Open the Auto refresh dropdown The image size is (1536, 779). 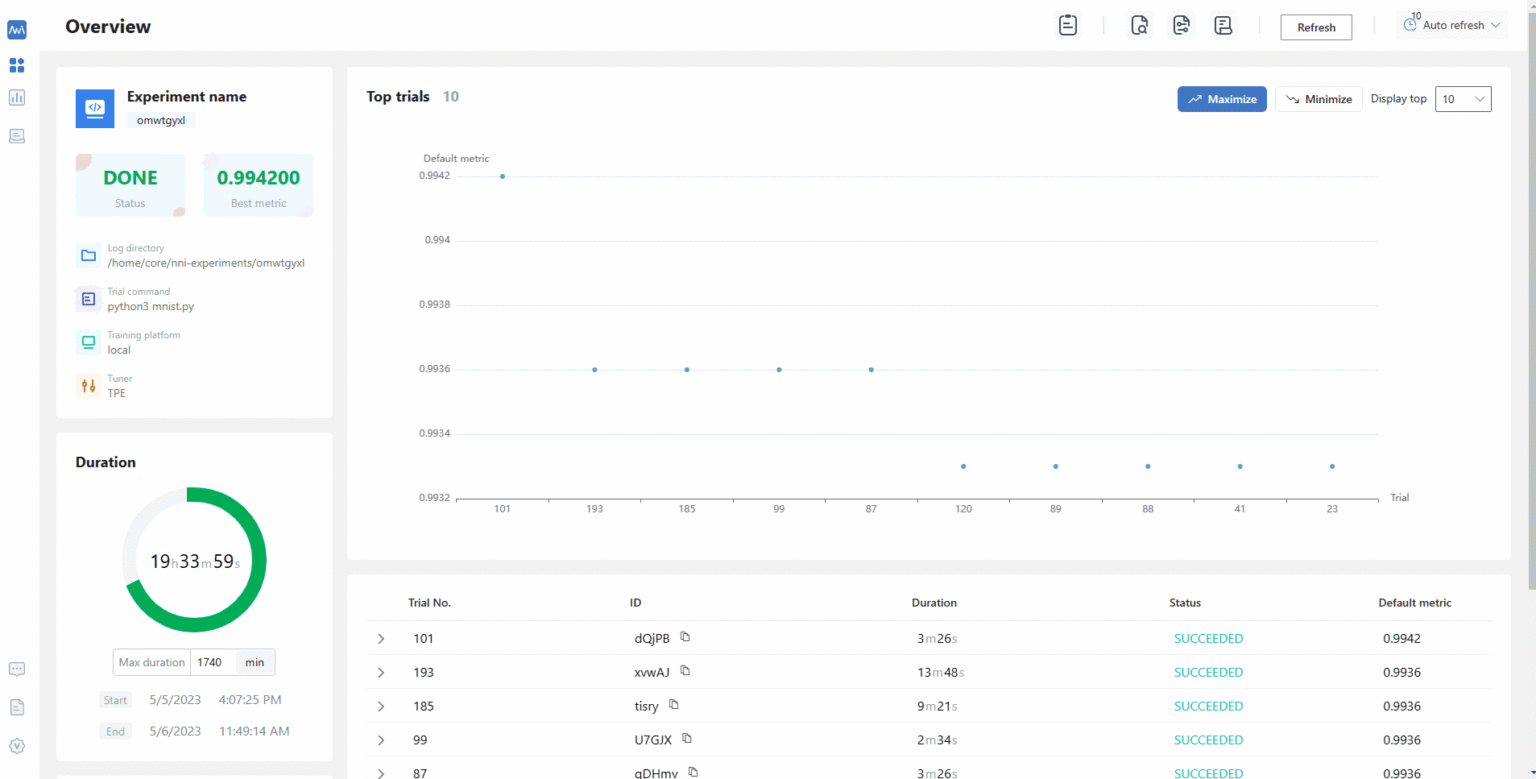[1450, 25]
